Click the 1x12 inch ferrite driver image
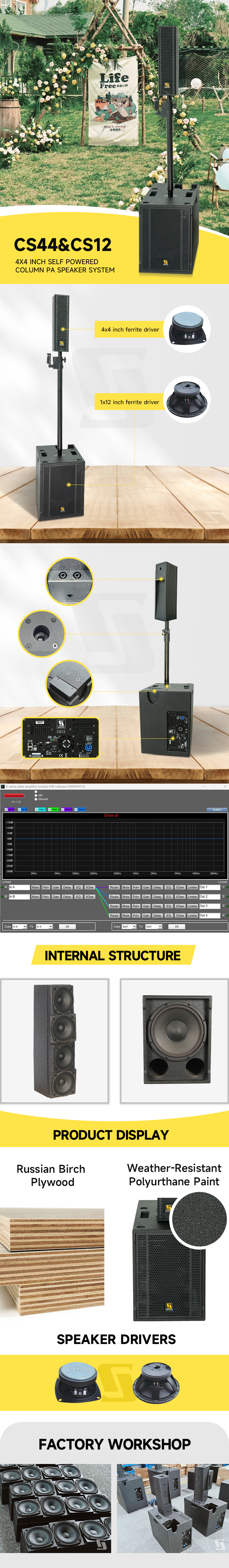 click(x=187, y=400)
